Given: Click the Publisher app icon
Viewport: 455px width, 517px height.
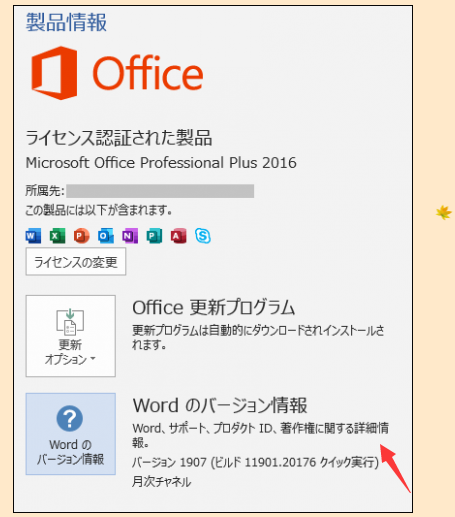Looking at the screenshot, I should pos(154,236).
